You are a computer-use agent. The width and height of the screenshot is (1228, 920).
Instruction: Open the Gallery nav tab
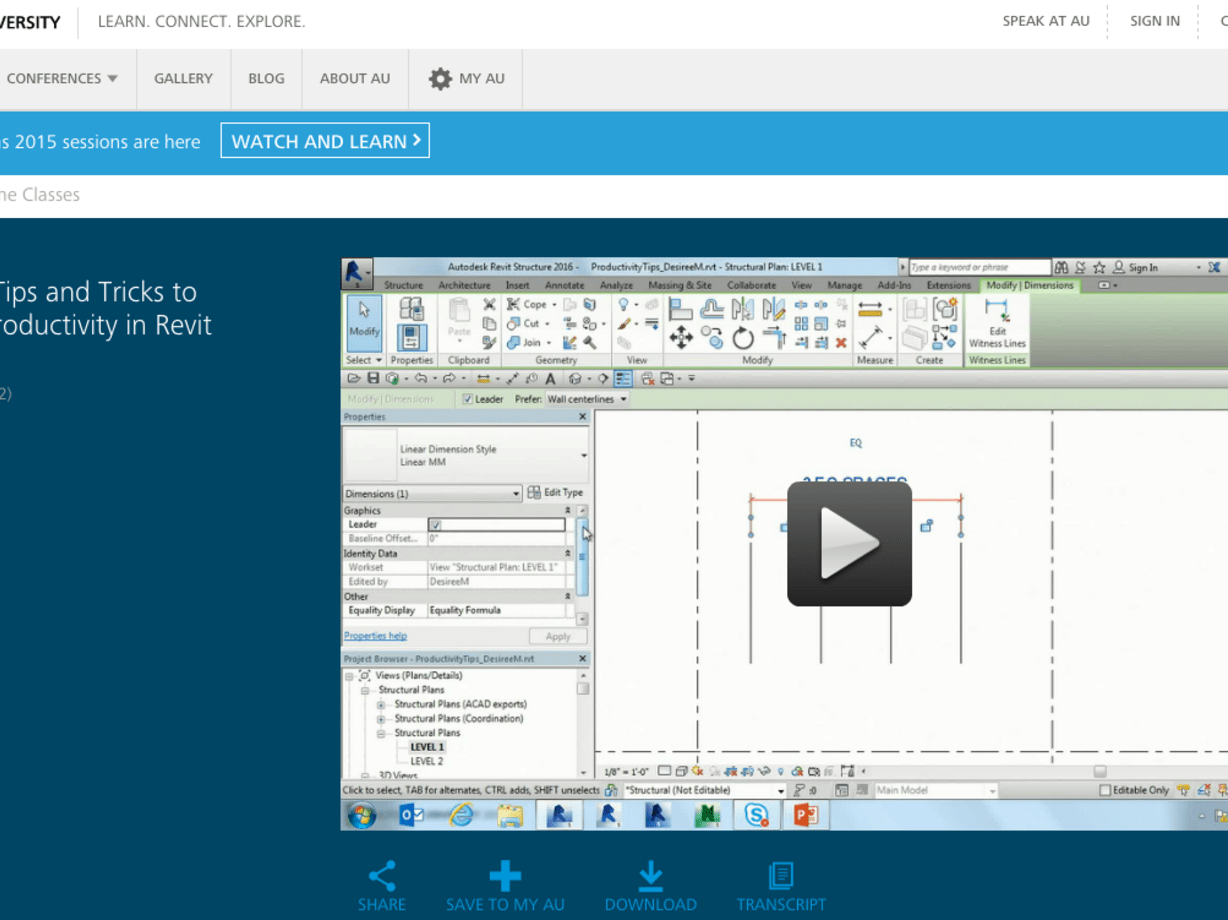tap(183, 79)
